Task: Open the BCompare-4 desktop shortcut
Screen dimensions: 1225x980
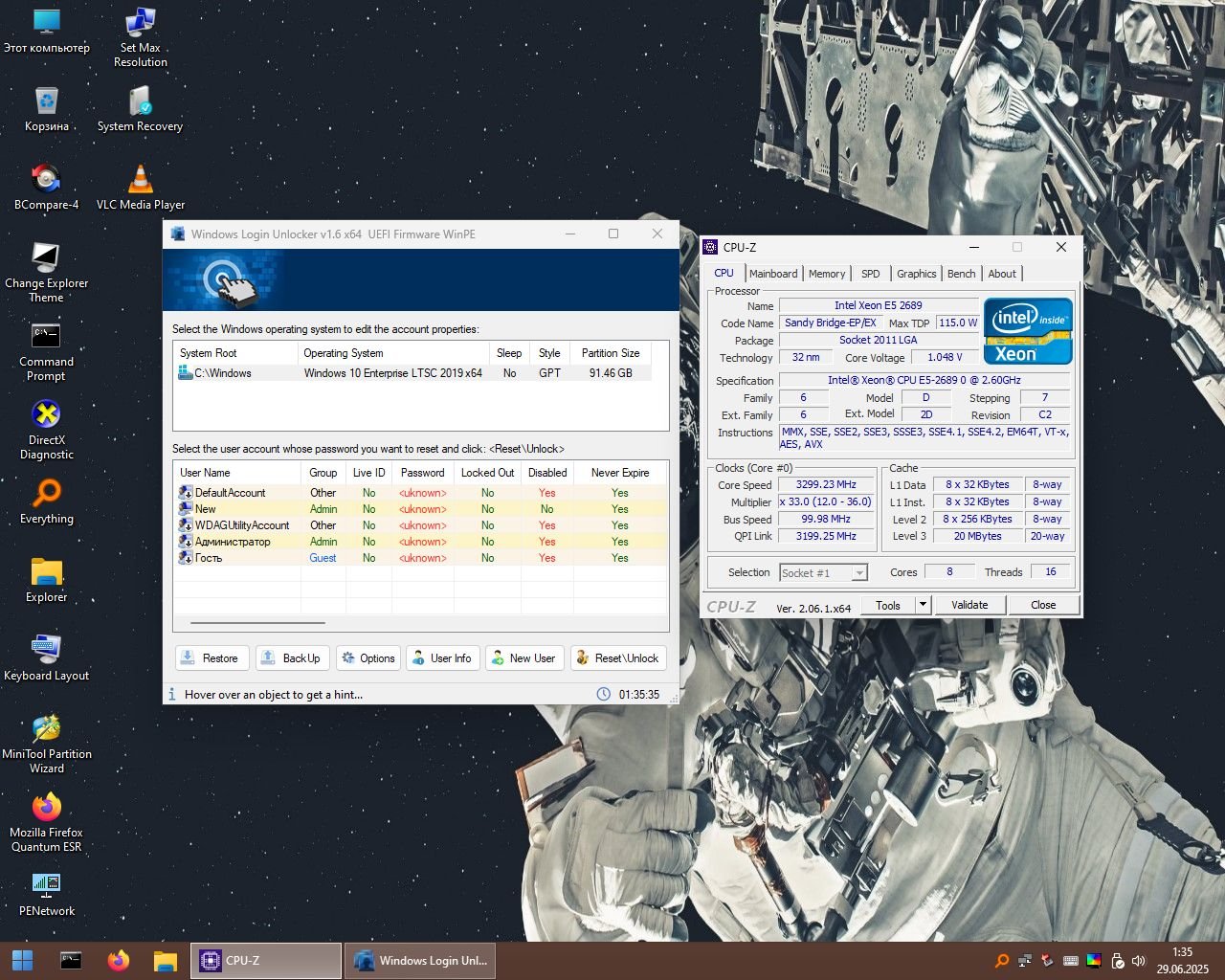Action: 46,181
